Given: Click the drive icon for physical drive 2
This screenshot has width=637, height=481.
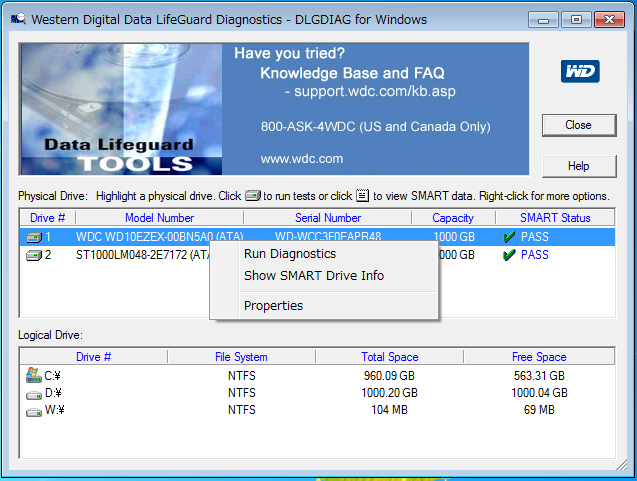Looking at the screenshot, I should [34, 256].
